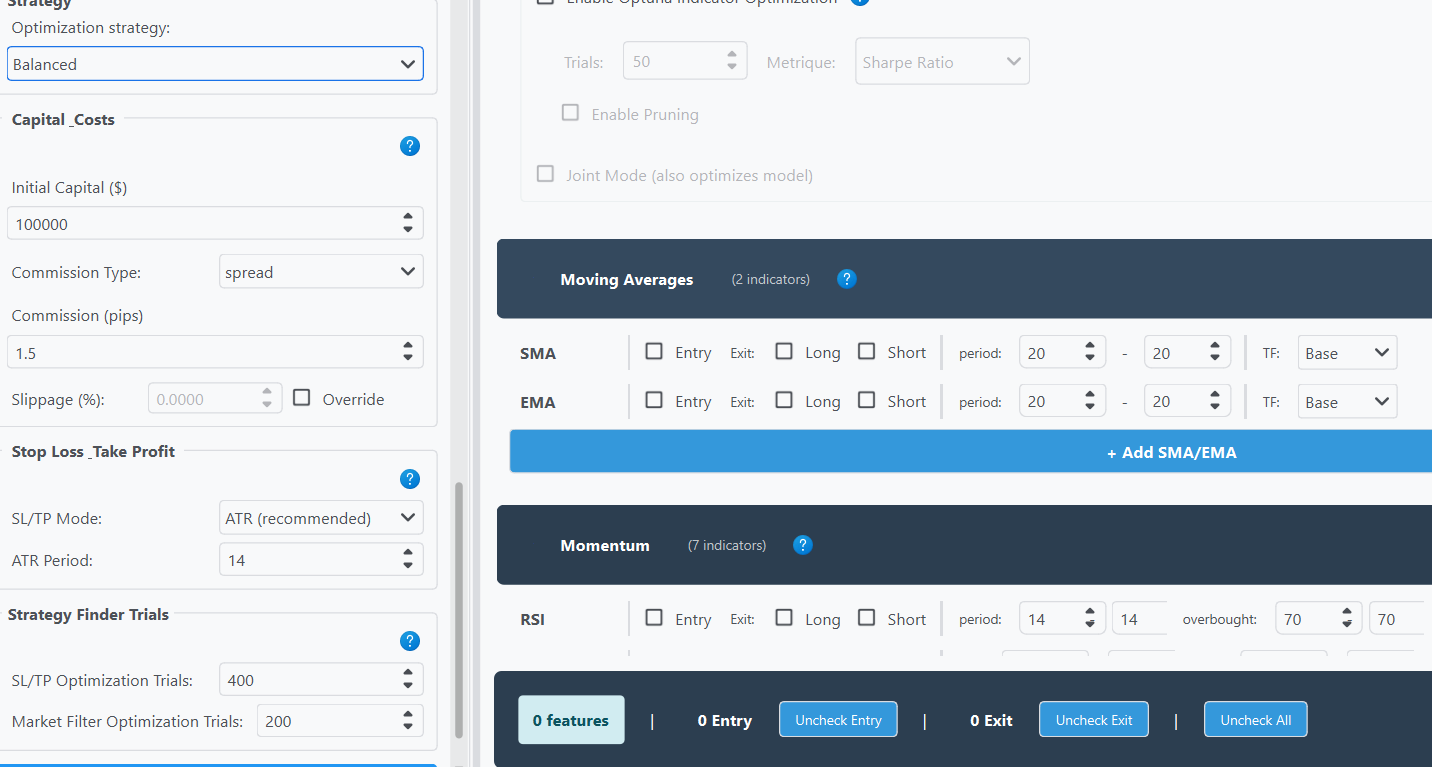The image size is (1432, 767).
Task: Click the Uncheck All button
Action: (1255, 720)
